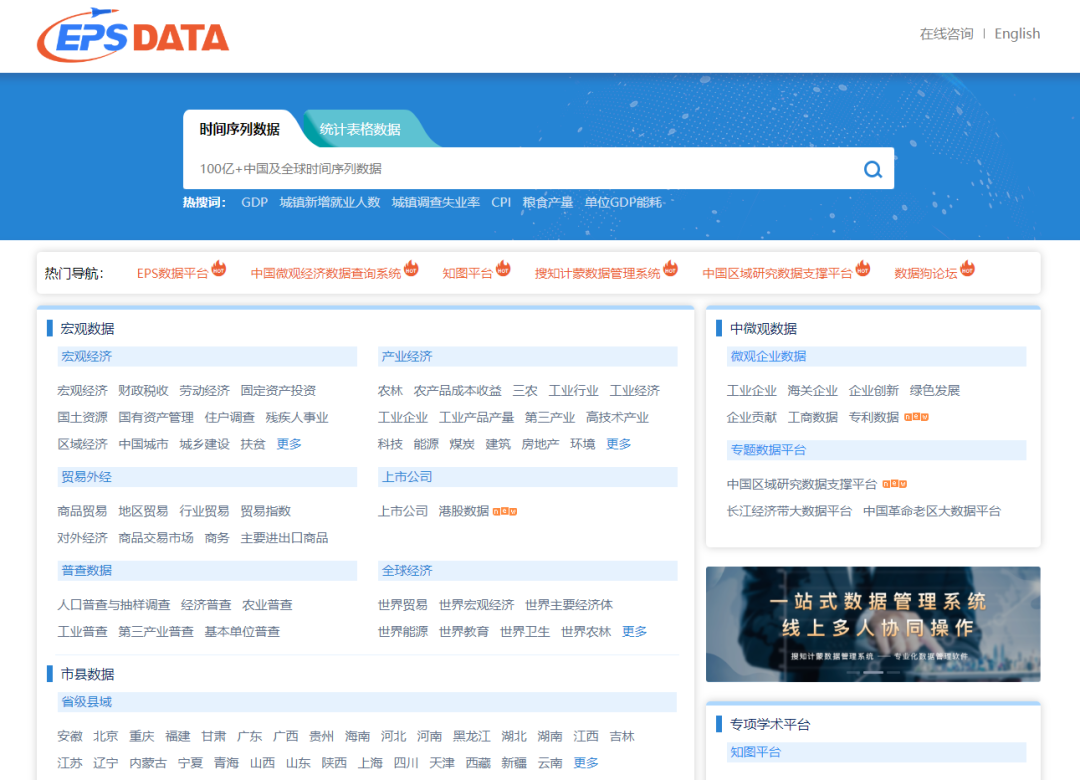Switch to 统计表格数据 tab
This screenshot has width=1080, height=780.
point(360,129)
